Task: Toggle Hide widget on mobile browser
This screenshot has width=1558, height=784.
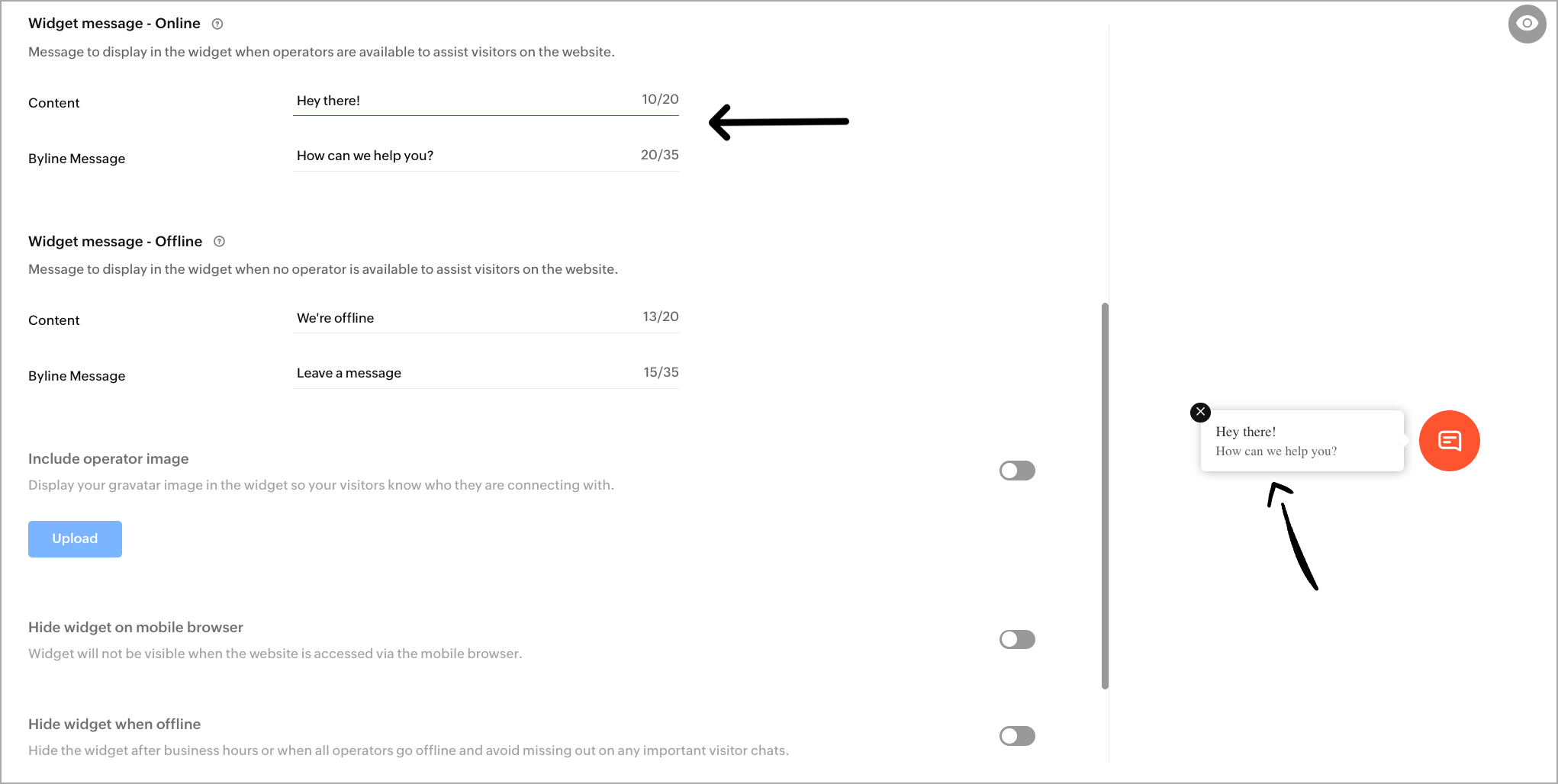Action: point(1017,639)
